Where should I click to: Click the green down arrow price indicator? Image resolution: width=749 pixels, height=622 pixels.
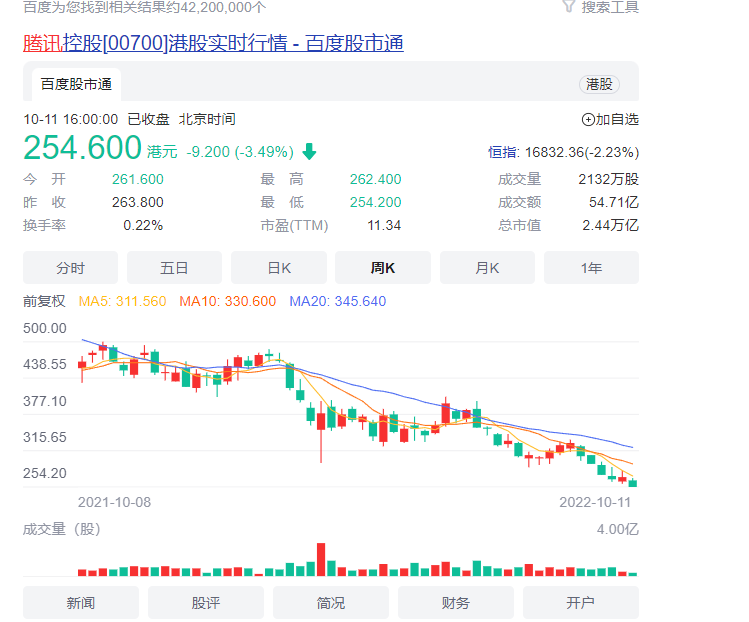pos(310,151)
